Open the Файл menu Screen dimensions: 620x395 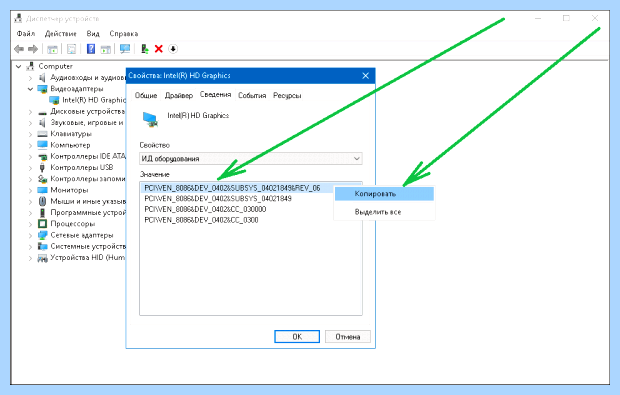coord(26,34)
